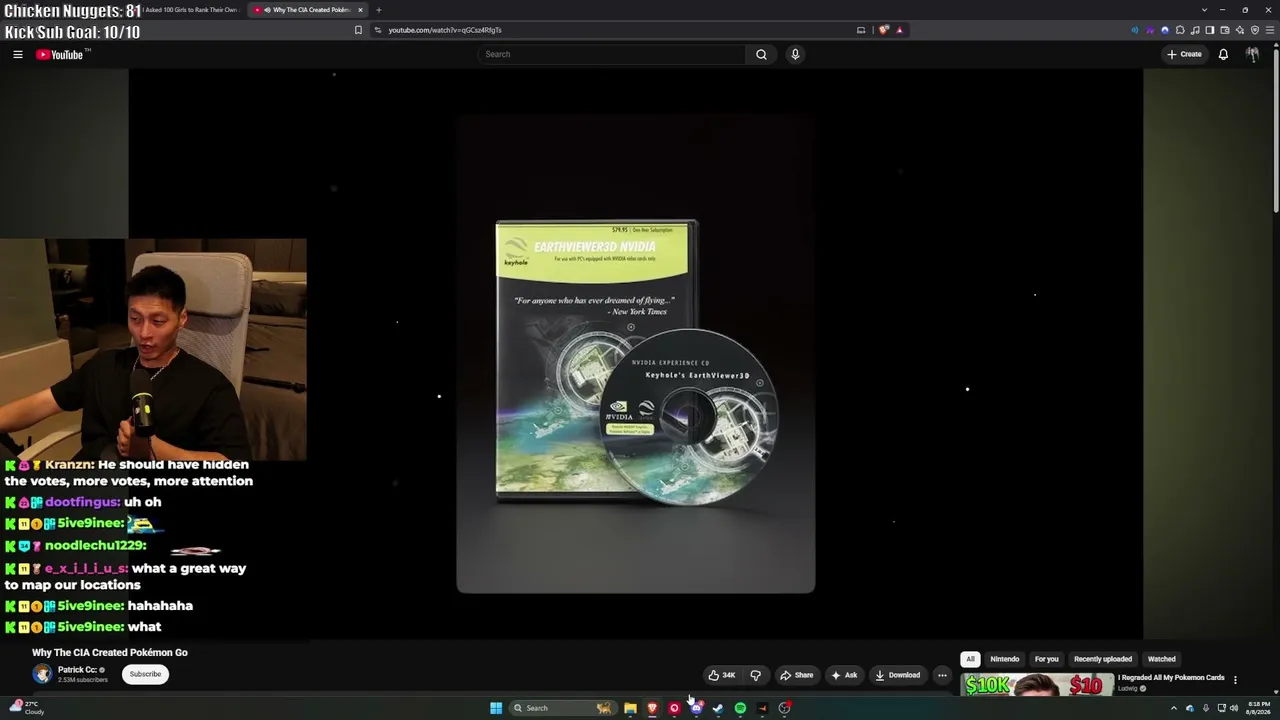Image resolution: width=1280 pixels, height=720 pixels.
Task: Toggle the browser sidebar panel
Action: [1210, 30]
